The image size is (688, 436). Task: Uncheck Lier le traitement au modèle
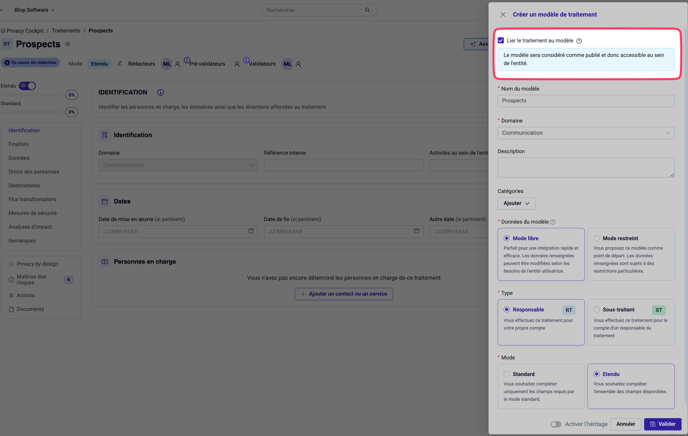(501, 41)
